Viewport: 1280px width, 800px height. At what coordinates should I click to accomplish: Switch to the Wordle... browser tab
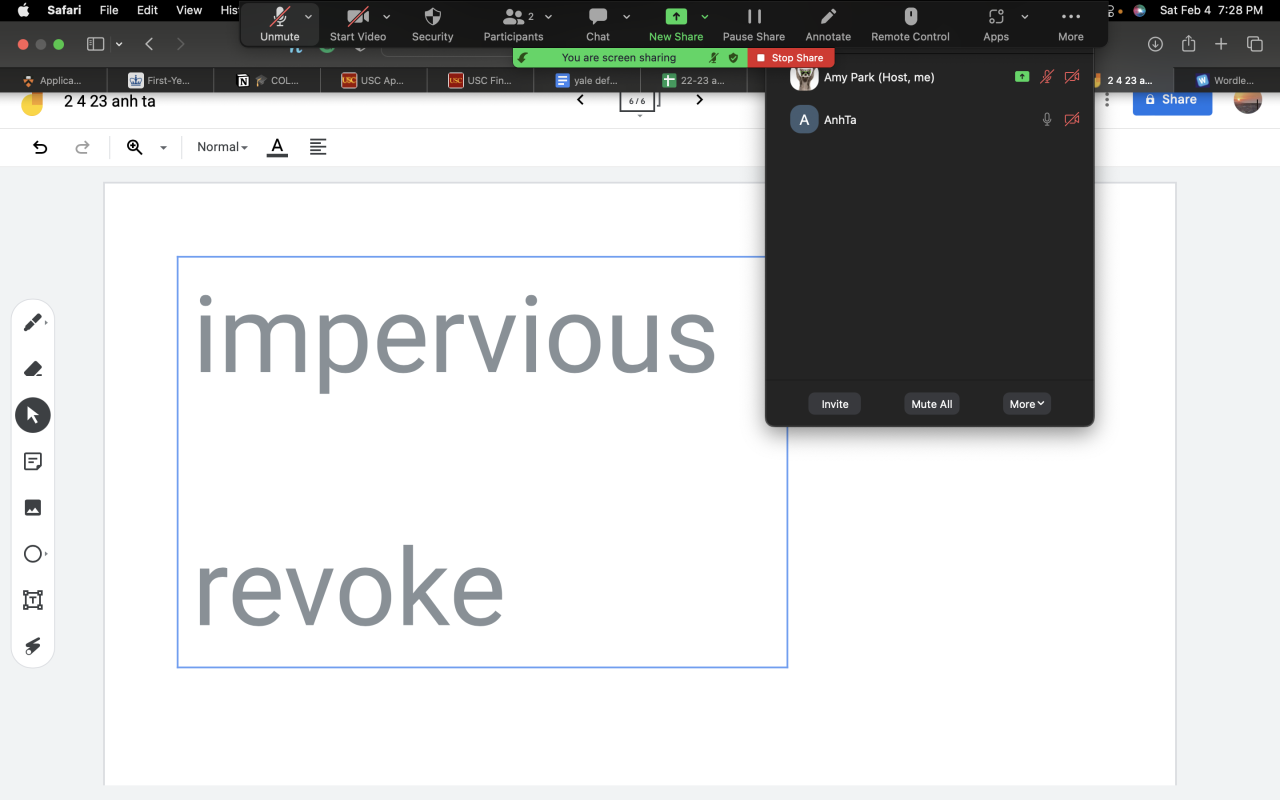click(1226, 80)
